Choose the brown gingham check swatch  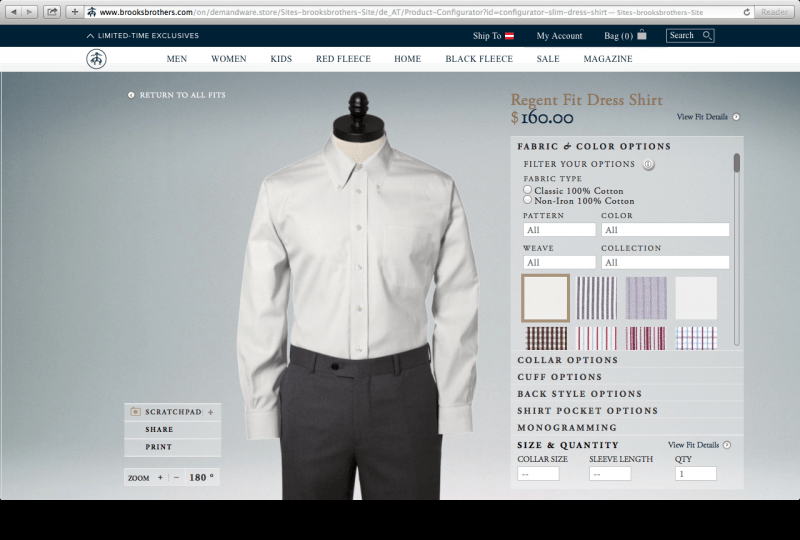546,338
